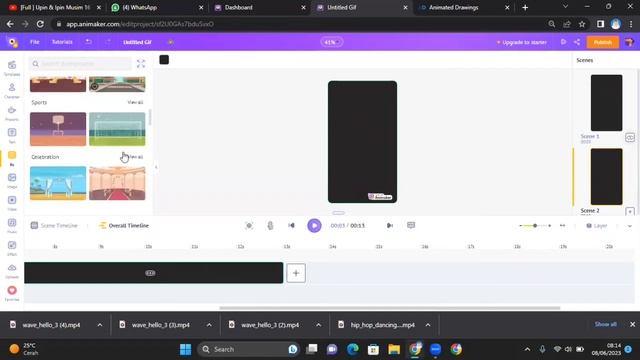Add a new scene with timeline plus button
Viewport: 640px width, 360px height.
296,273
